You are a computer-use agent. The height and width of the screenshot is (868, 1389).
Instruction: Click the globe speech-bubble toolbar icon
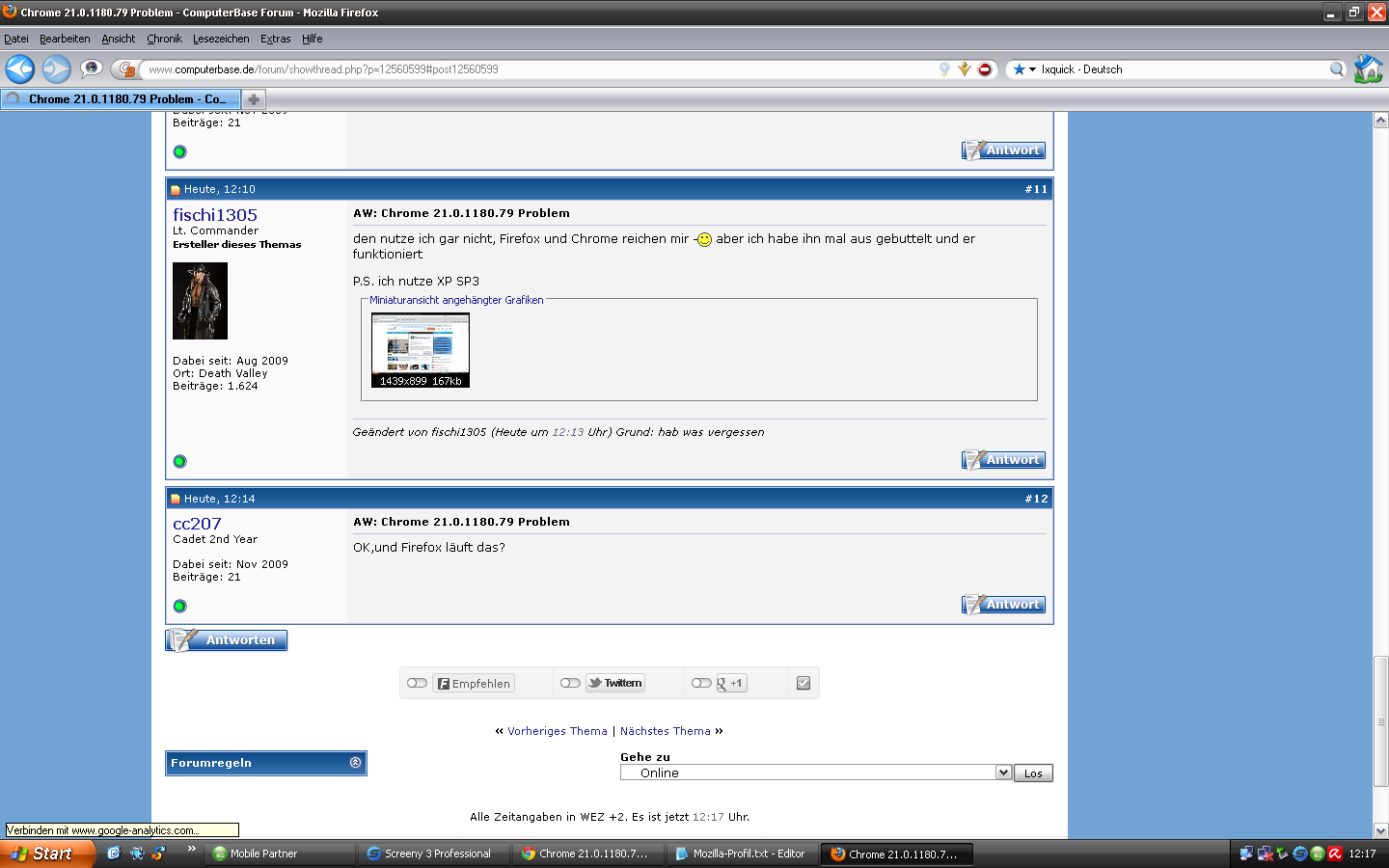[92, 68]
